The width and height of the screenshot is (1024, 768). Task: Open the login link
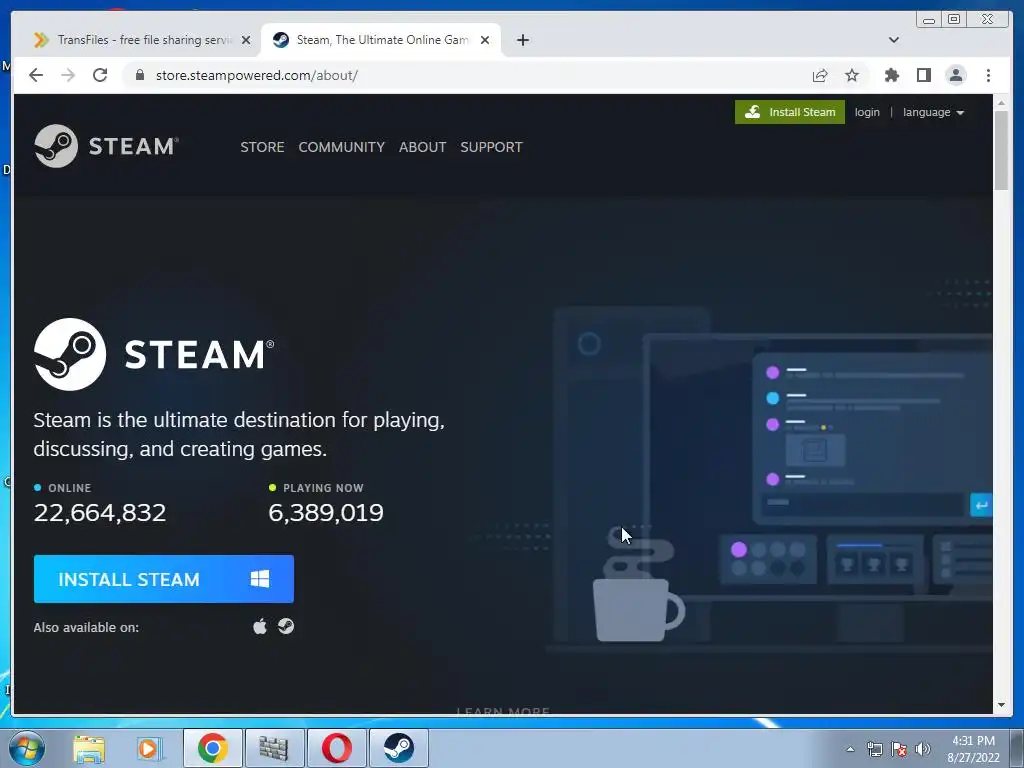[867, 112]
